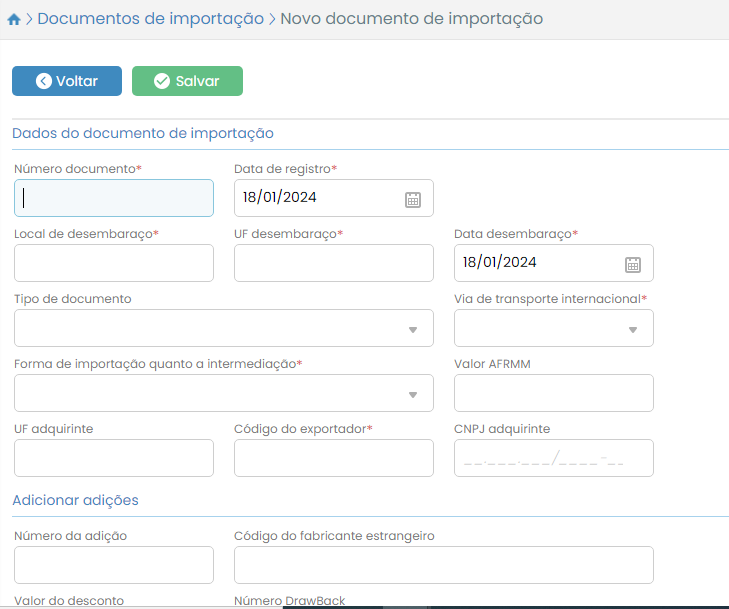Click the Número da adição field

pos(114,565)
